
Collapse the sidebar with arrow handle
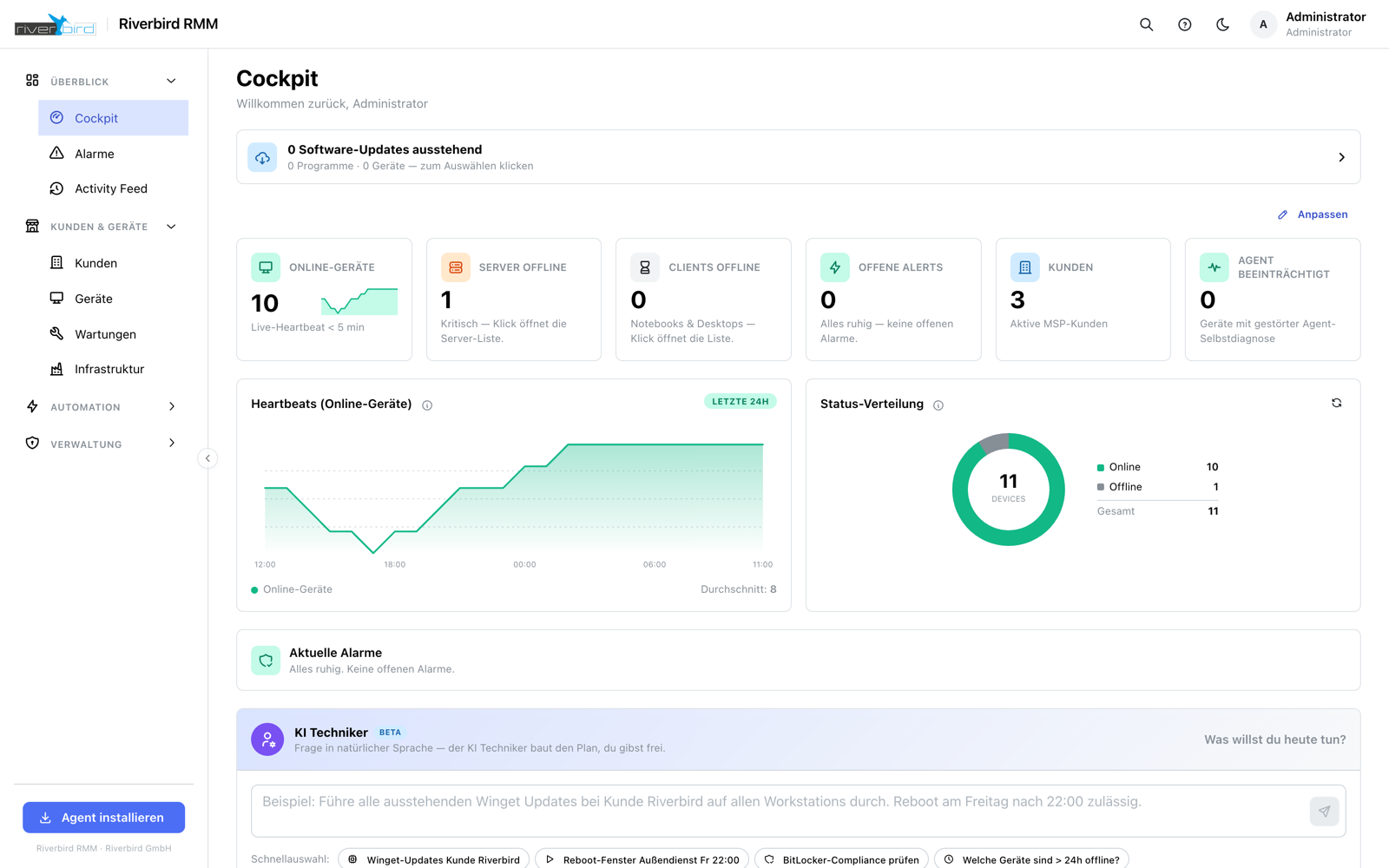[207, 458]
